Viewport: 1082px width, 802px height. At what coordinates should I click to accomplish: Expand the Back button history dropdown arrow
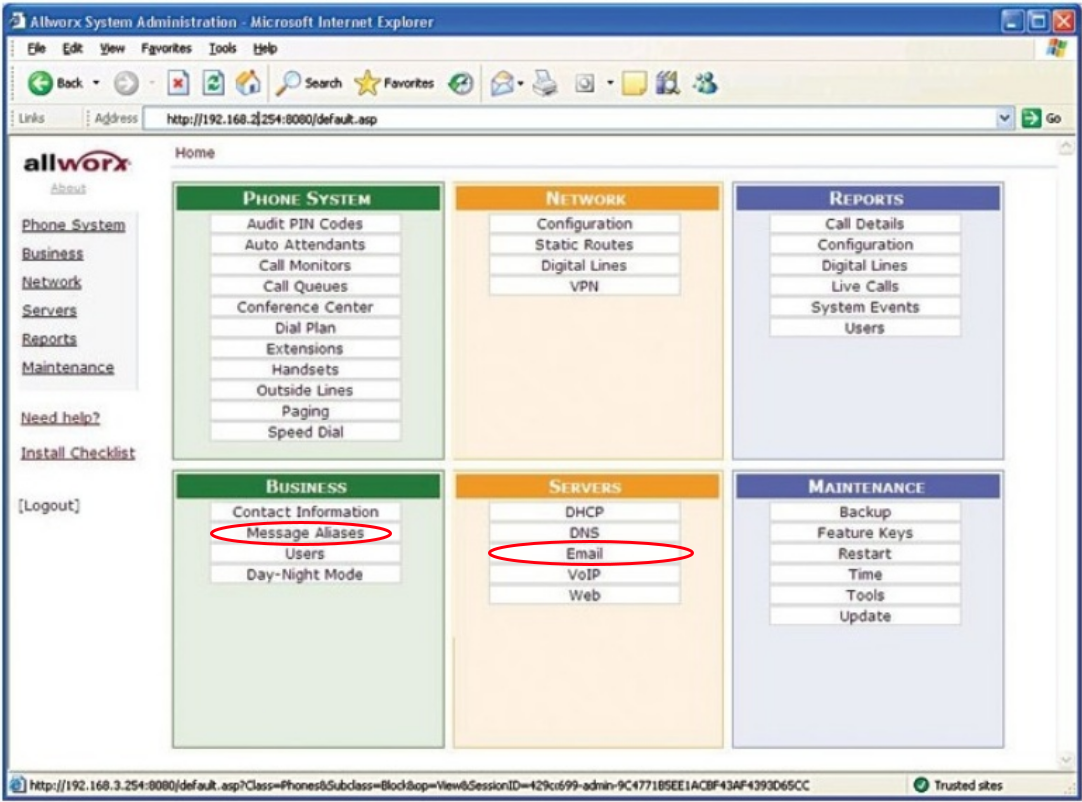(96, 84)
